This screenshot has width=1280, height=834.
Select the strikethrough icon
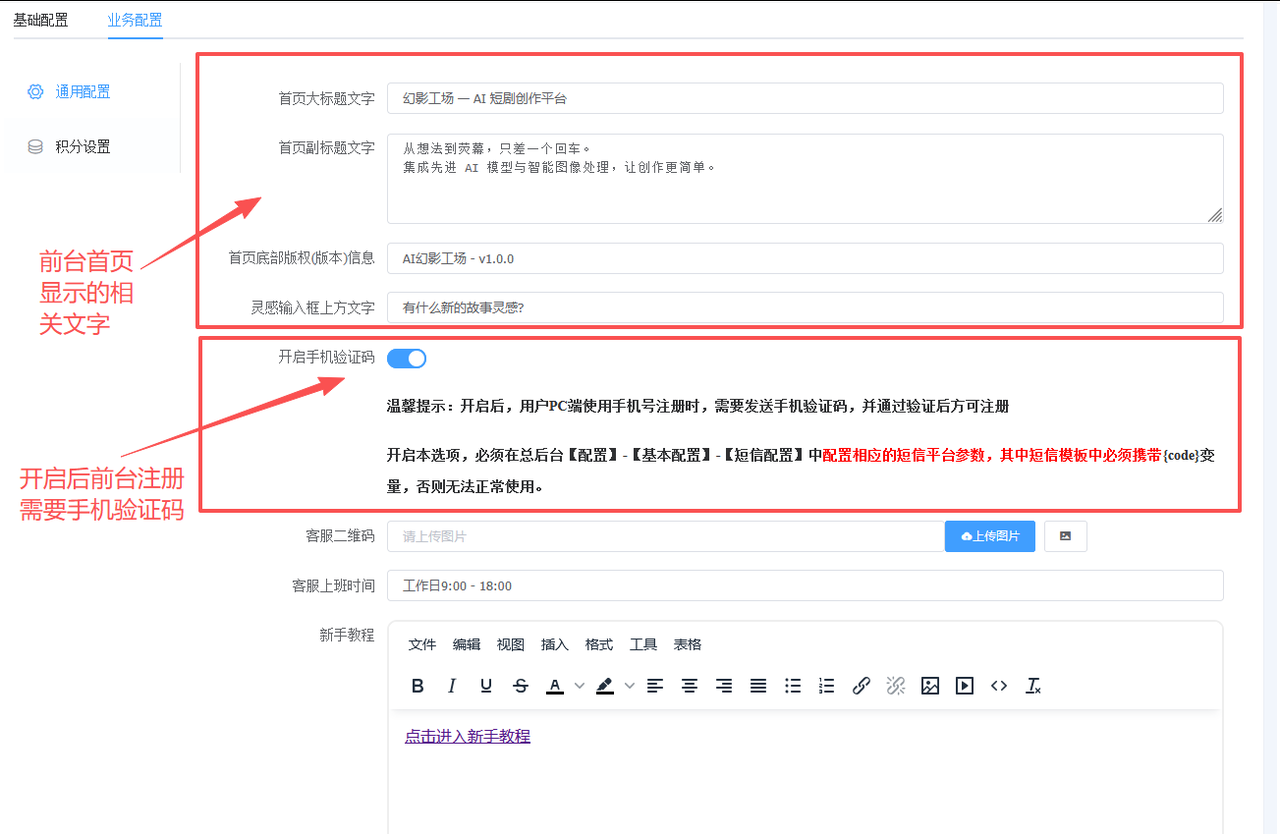coord(520,686)
